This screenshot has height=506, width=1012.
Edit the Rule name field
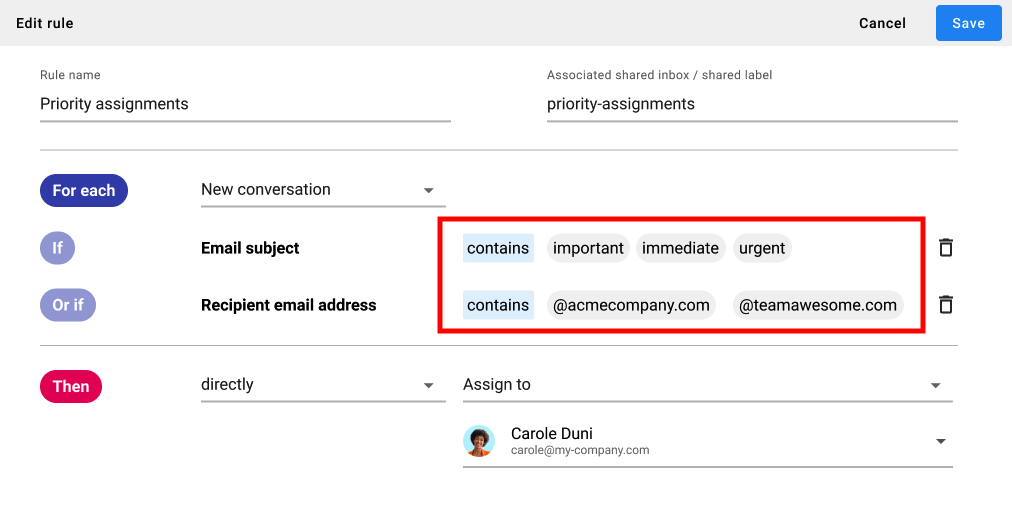point(245,104)
